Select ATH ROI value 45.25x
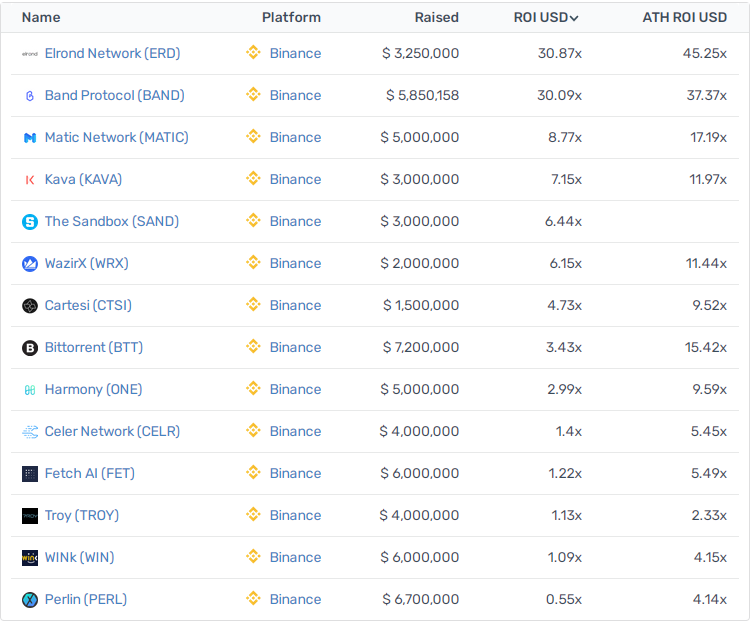 click(x=705, y=54)
